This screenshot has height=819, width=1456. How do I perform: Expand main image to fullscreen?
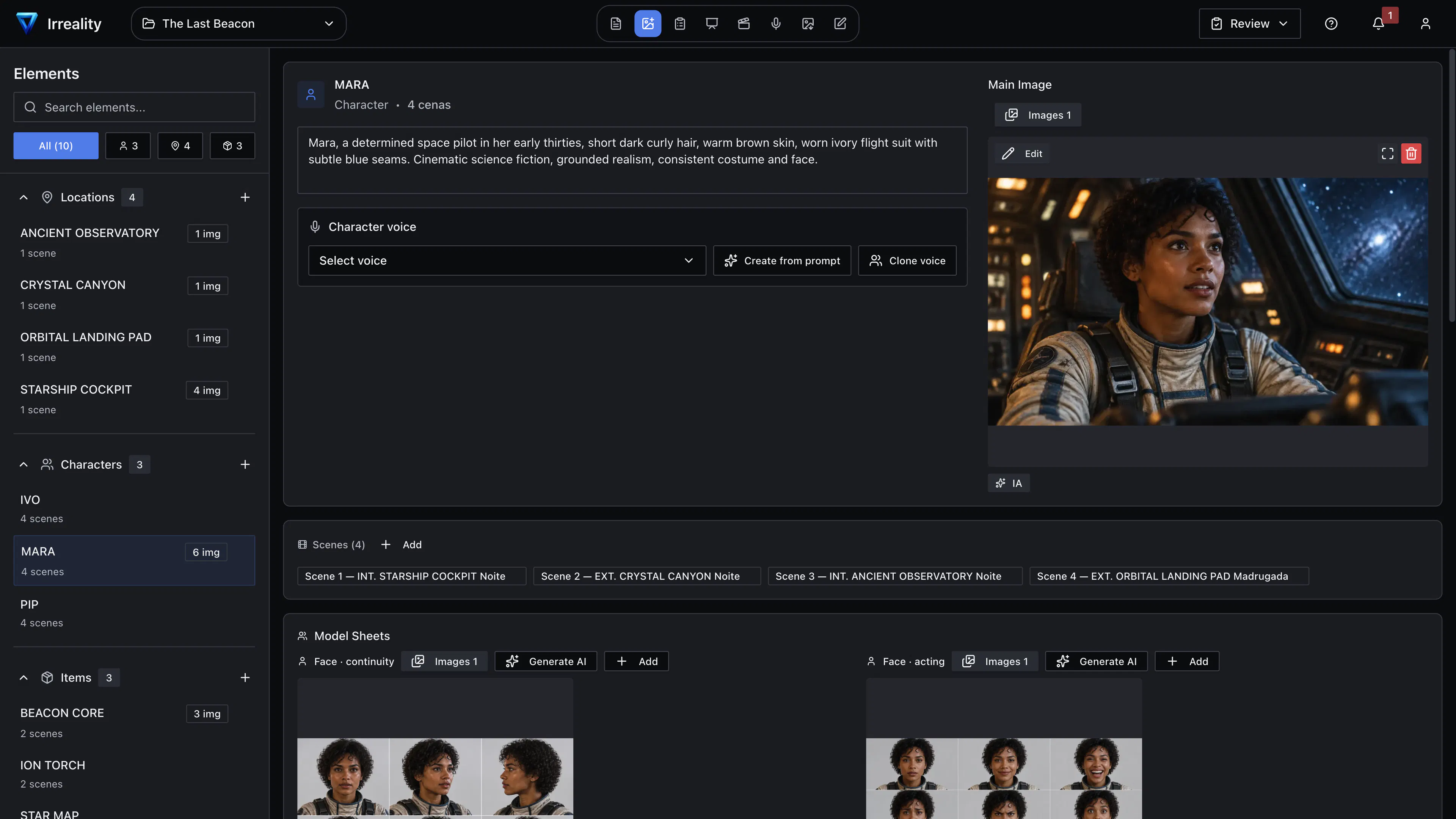(x=1388, y=154)
